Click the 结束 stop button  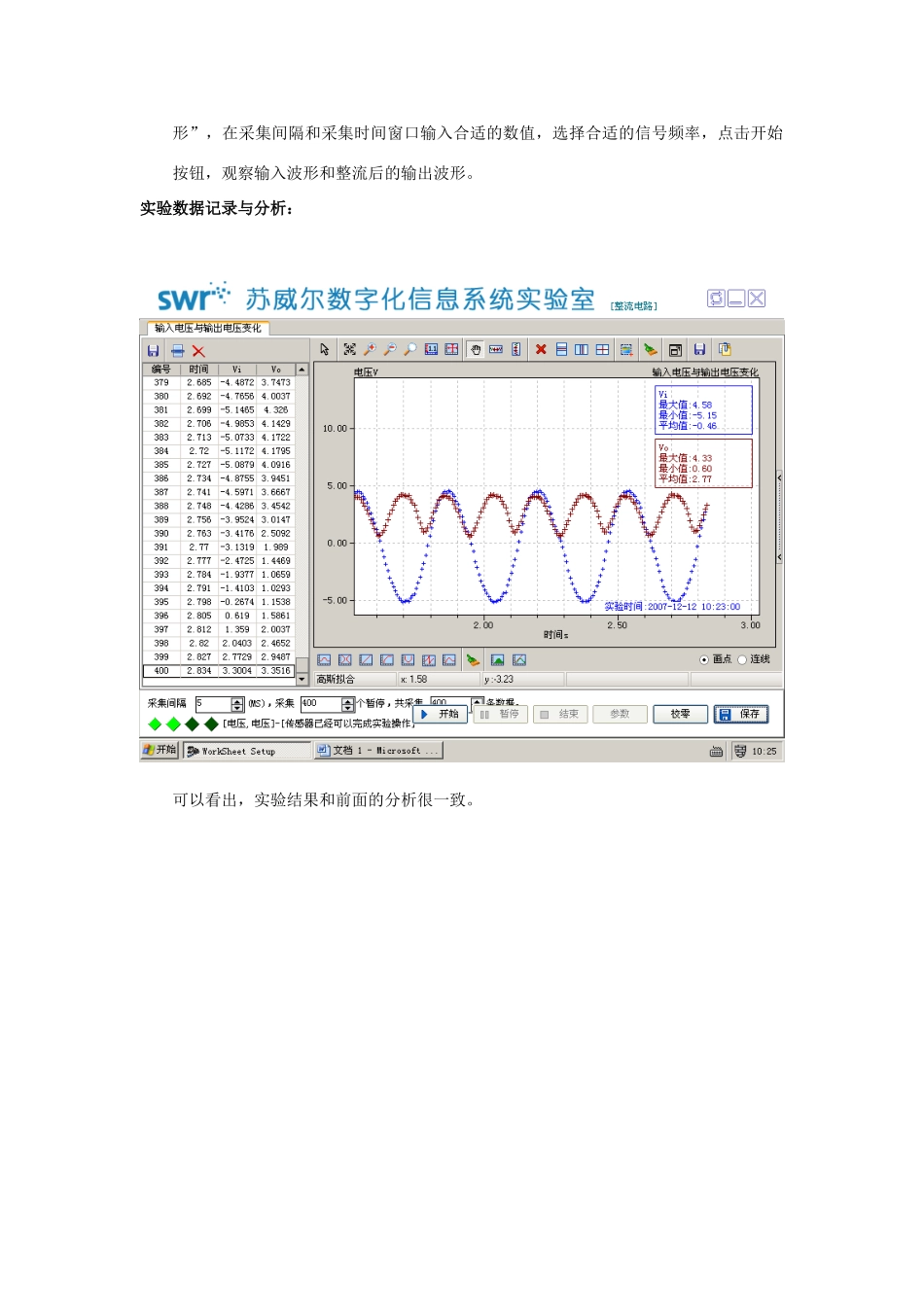click(559, 714)
